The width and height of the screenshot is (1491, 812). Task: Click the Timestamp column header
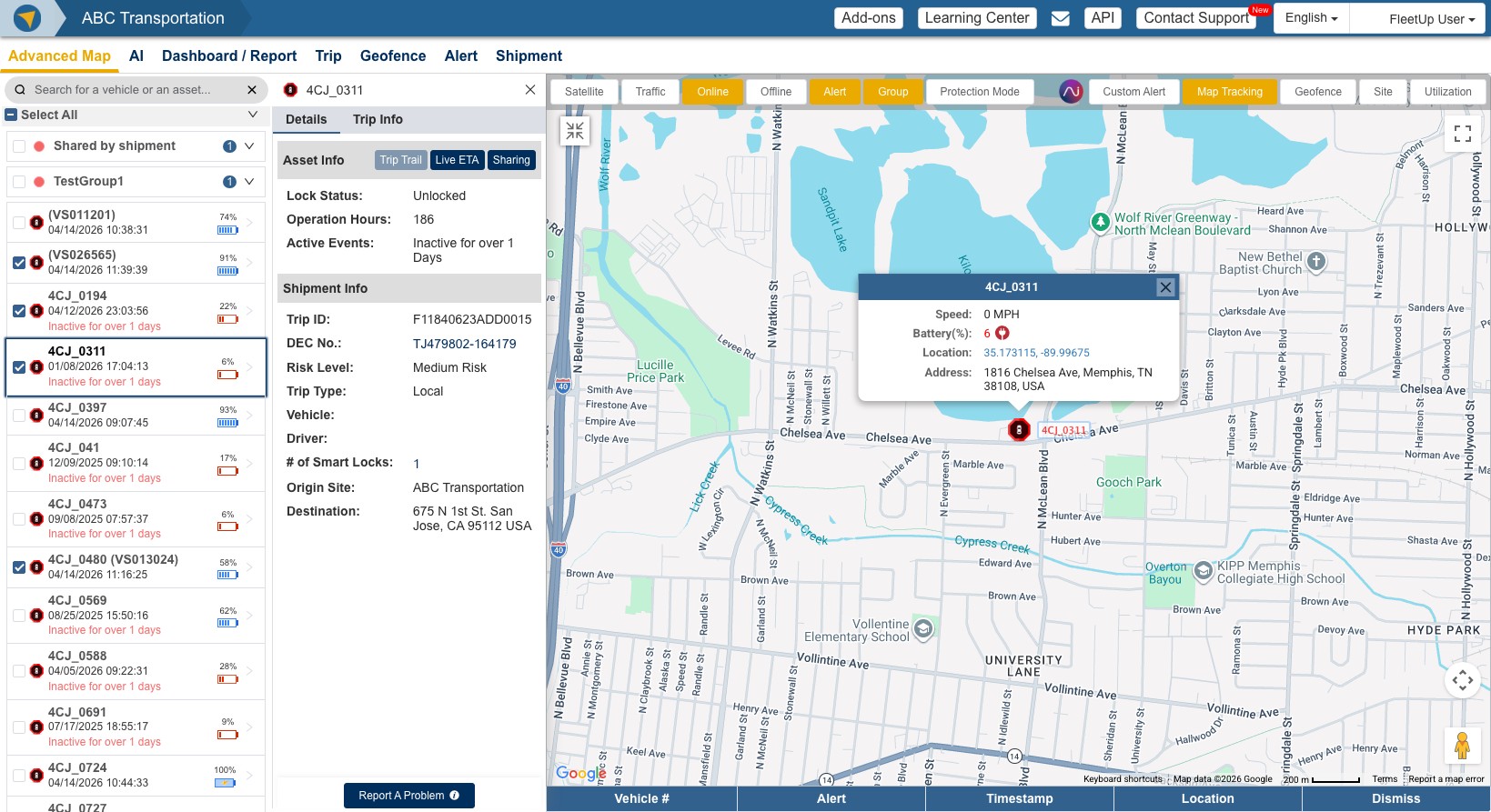pyautogui.click(x=1020, y=798)
